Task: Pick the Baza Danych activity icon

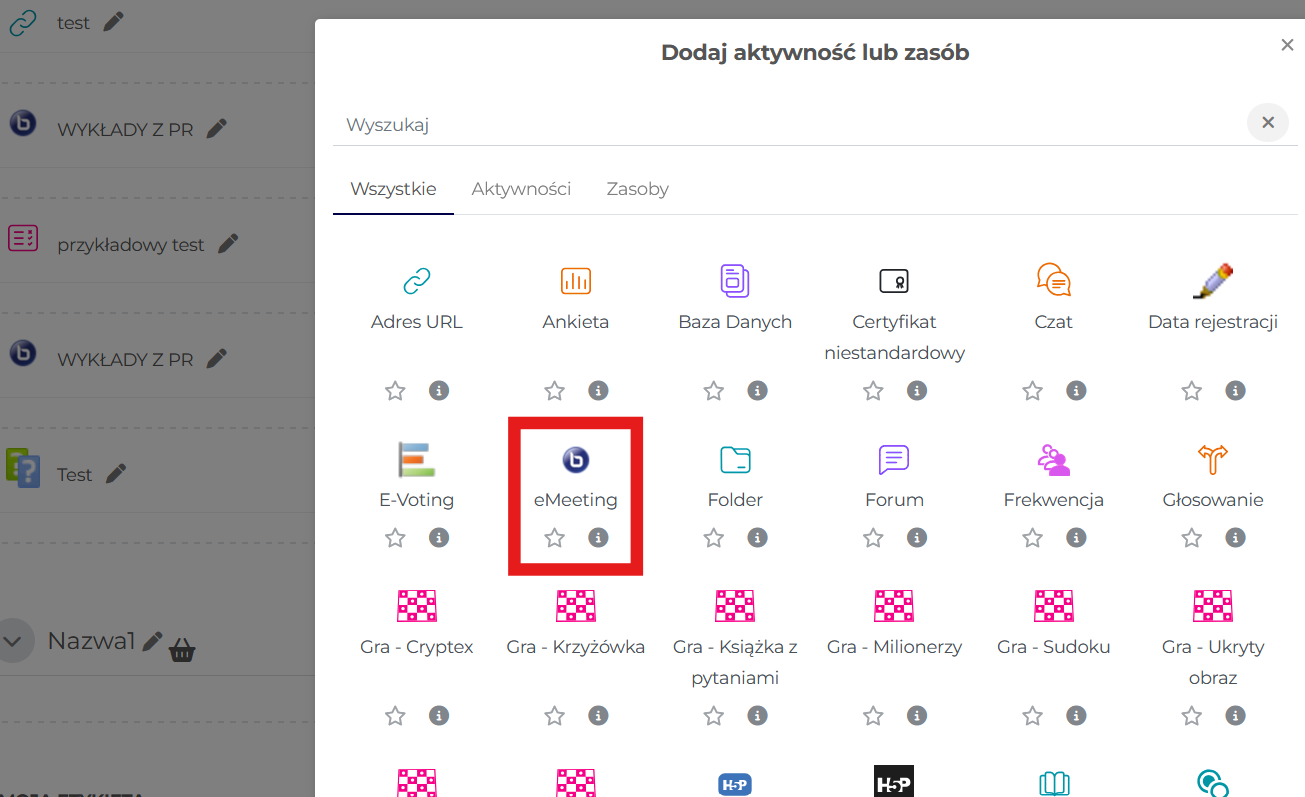Action: point(735,281)
